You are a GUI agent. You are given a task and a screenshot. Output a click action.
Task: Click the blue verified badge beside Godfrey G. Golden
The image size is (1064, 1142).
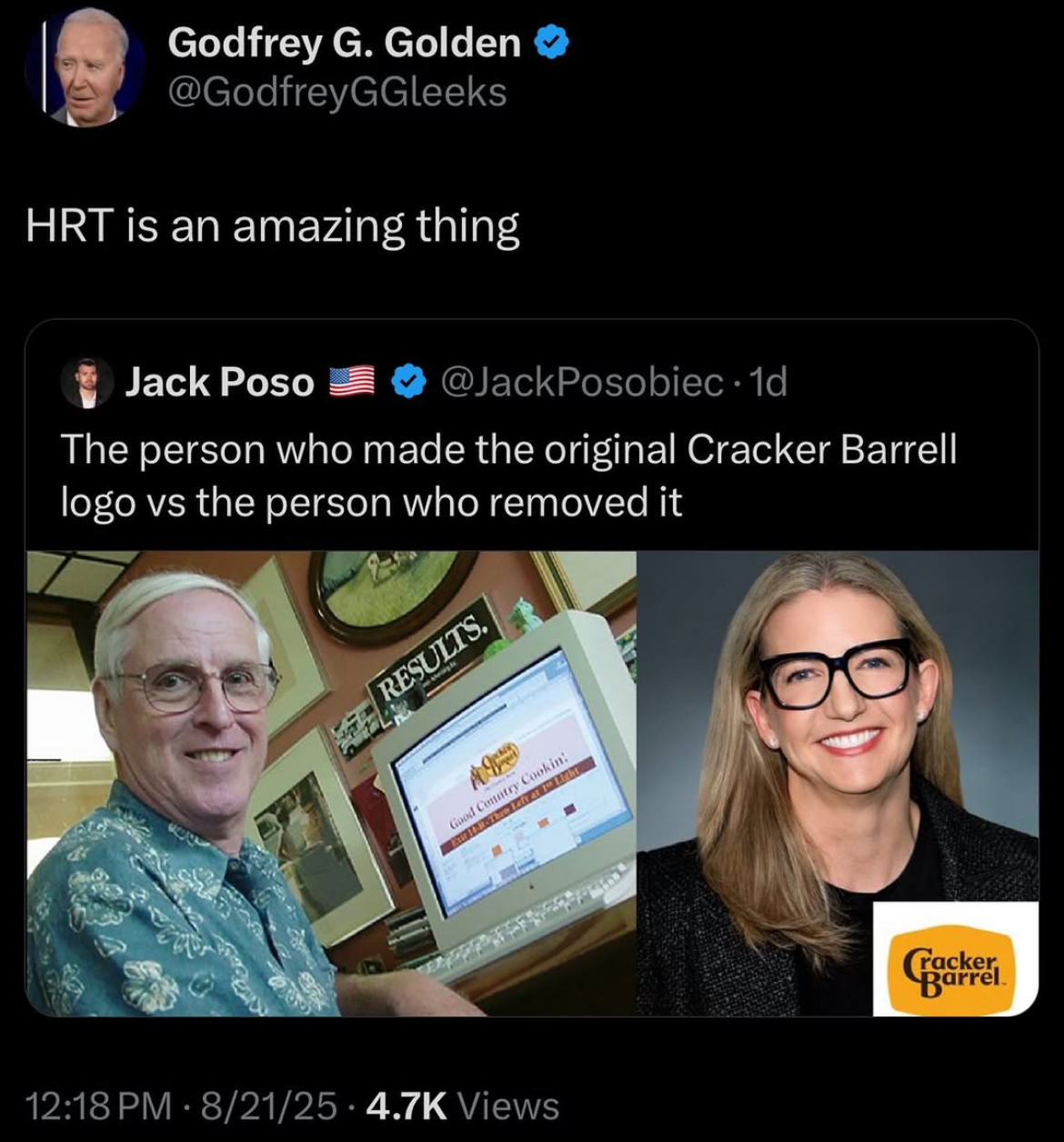552,43
